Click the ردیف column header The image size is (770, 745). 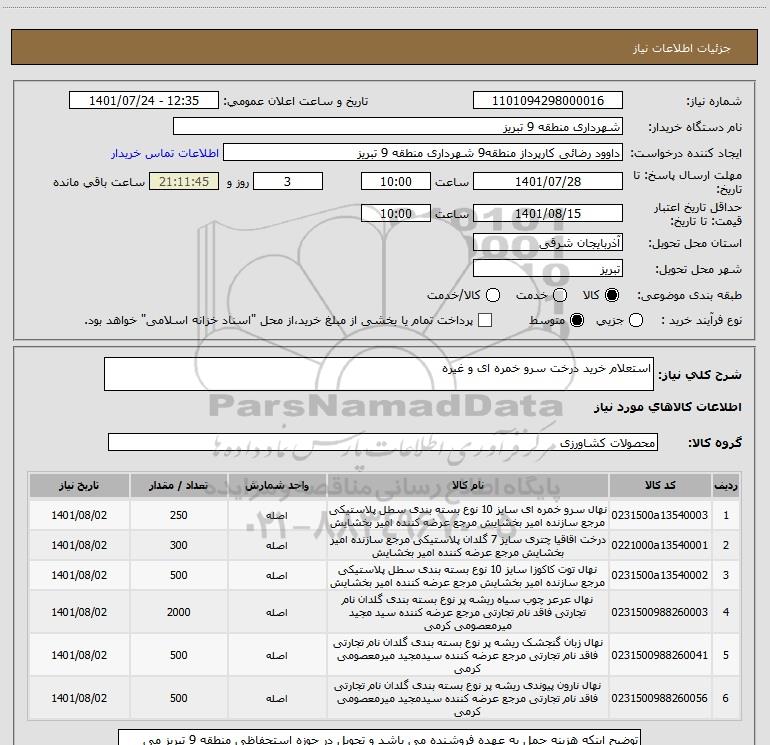coord(726,485)
